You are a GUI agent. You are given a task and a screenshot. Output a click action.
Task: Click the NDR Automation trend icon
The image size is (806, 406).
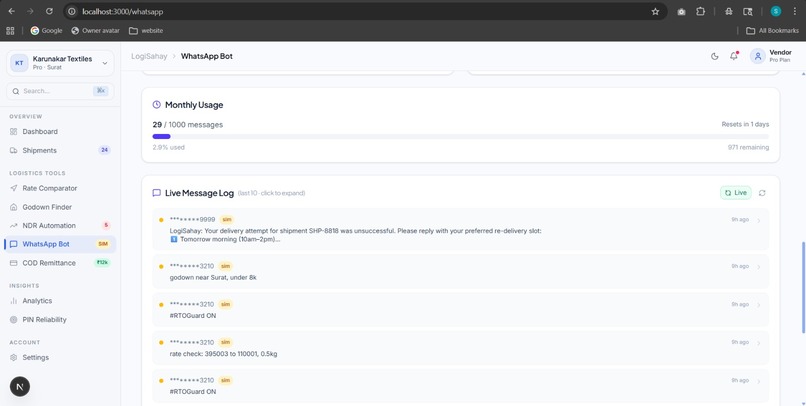click(13, 226)
